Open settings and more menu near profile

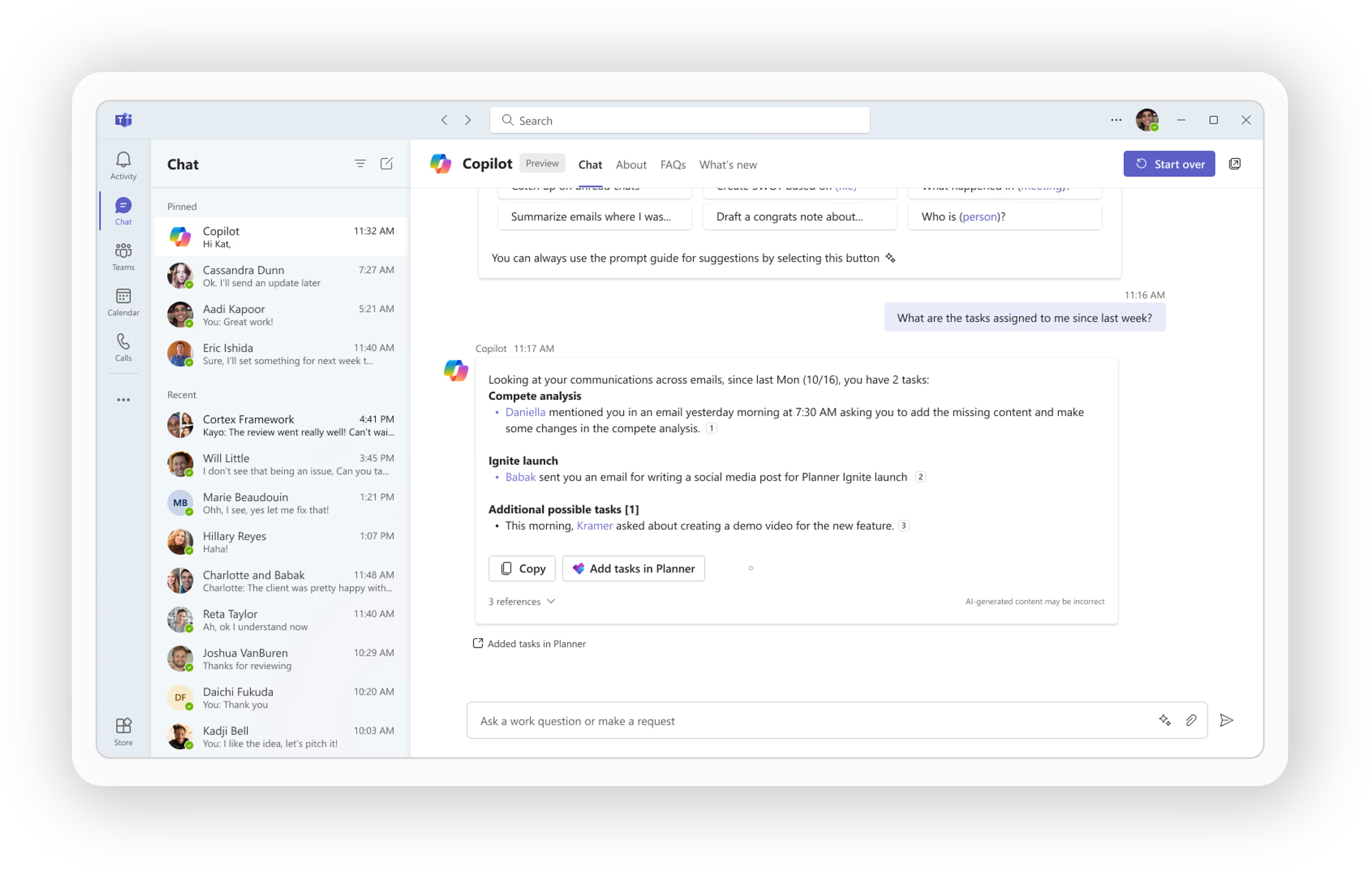pyautogui.click(x=1116, y=120)
